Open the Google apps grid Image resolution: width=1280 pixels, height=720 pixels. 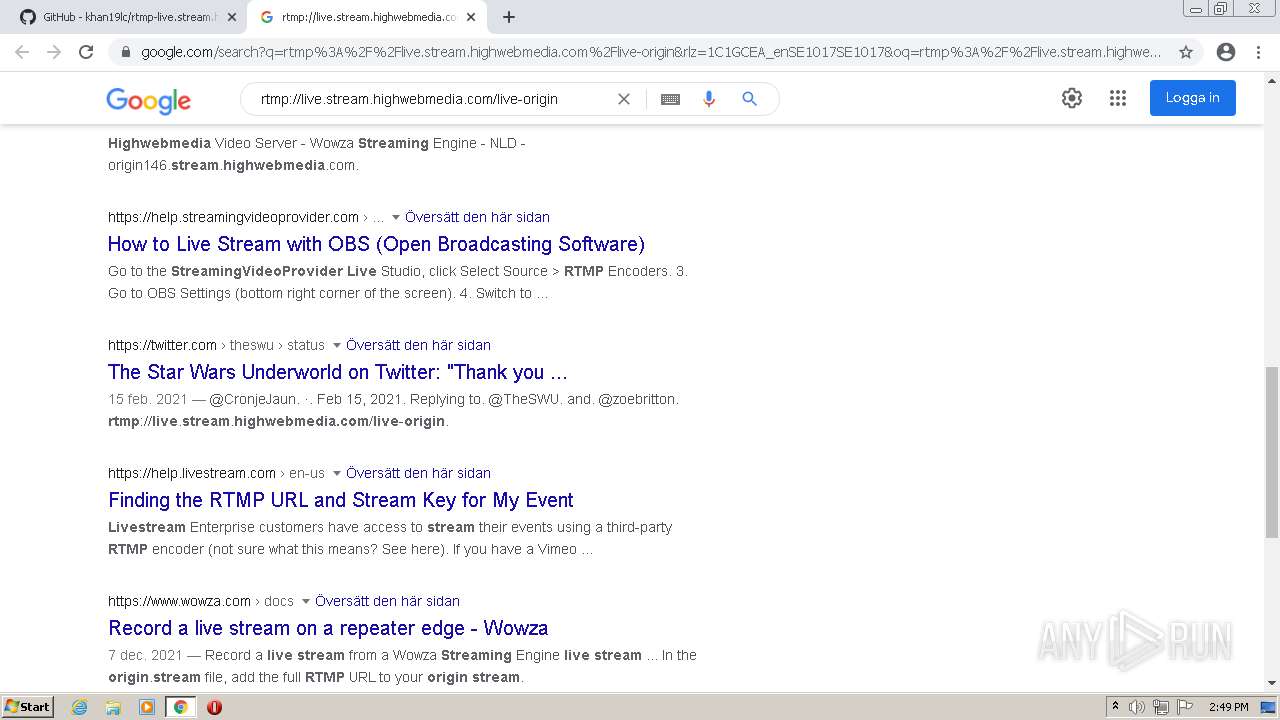coord(1118,98)
